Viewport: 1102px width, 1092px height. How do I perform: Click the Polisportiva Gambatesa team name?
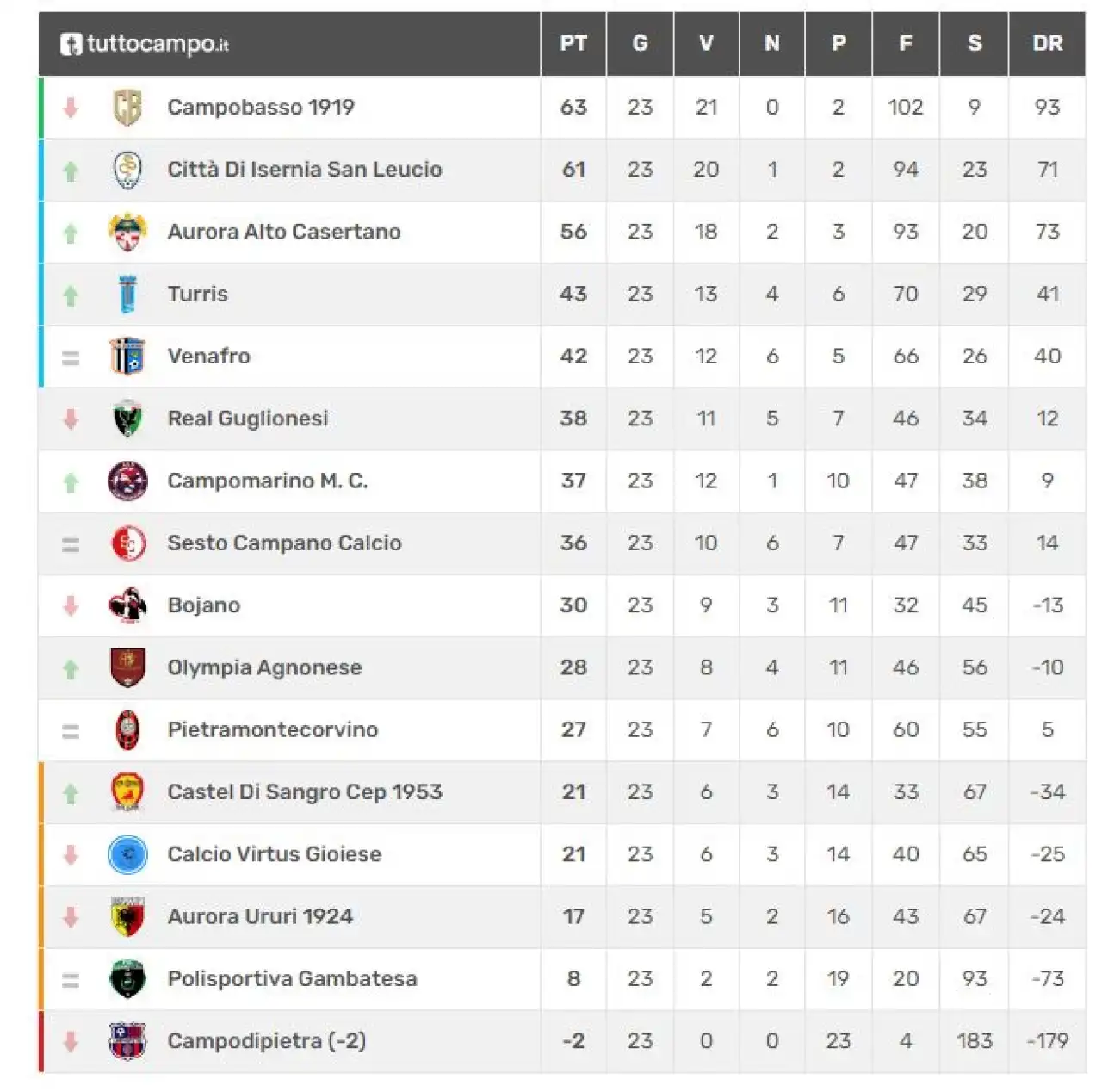coord(292,979)
